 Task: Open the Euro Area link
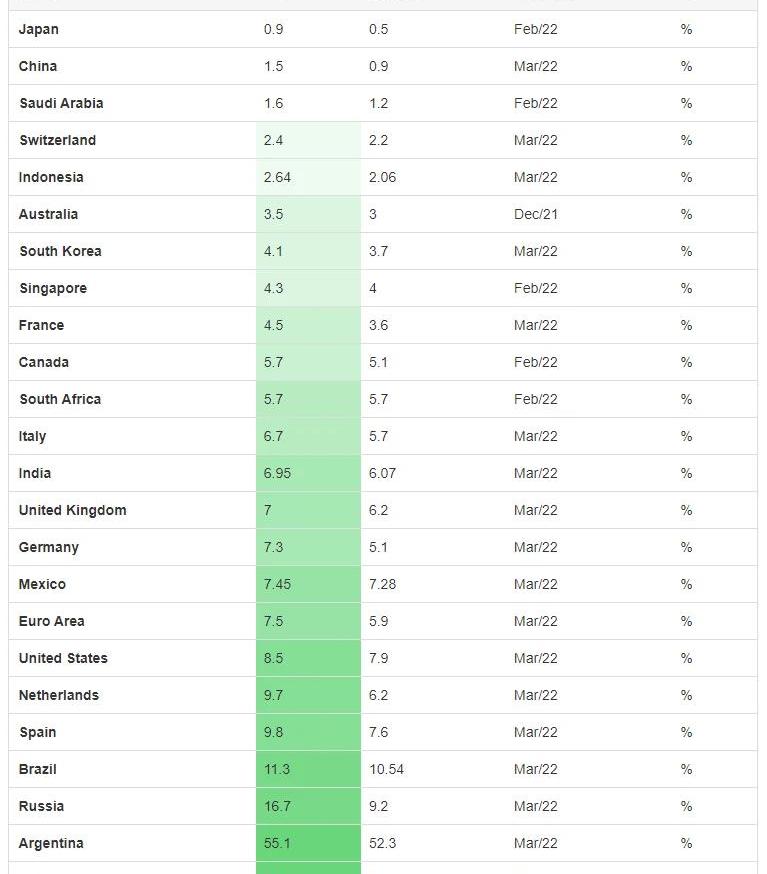click(x=52, y=622)
